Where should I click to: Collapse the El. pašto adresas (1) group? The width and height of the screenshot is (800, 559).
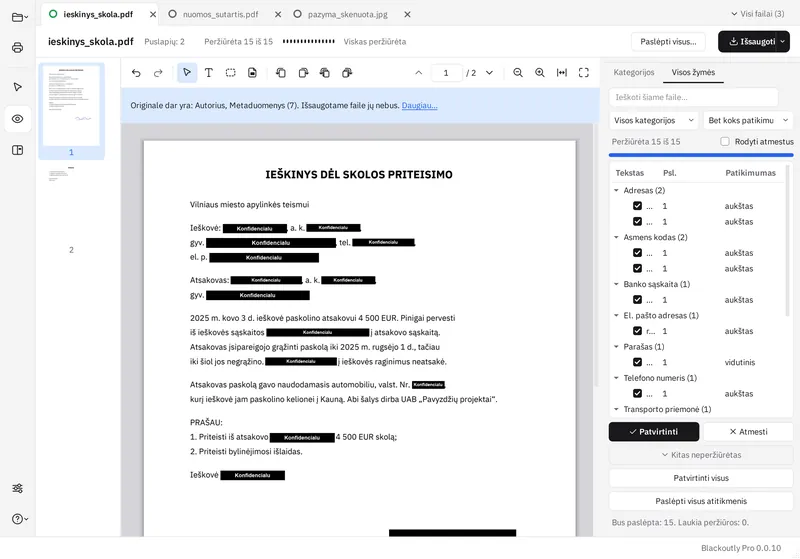(616, 315)
